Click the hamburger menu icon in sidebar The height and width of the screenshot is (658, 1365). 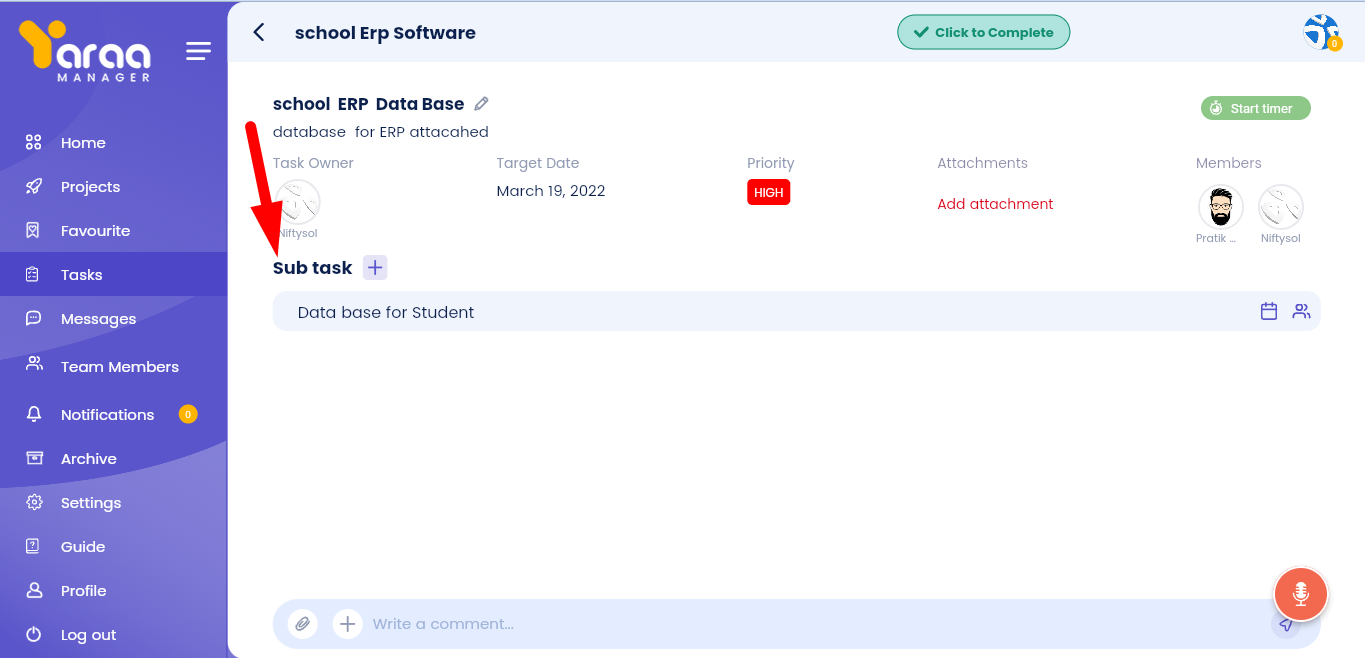[198, 51]
